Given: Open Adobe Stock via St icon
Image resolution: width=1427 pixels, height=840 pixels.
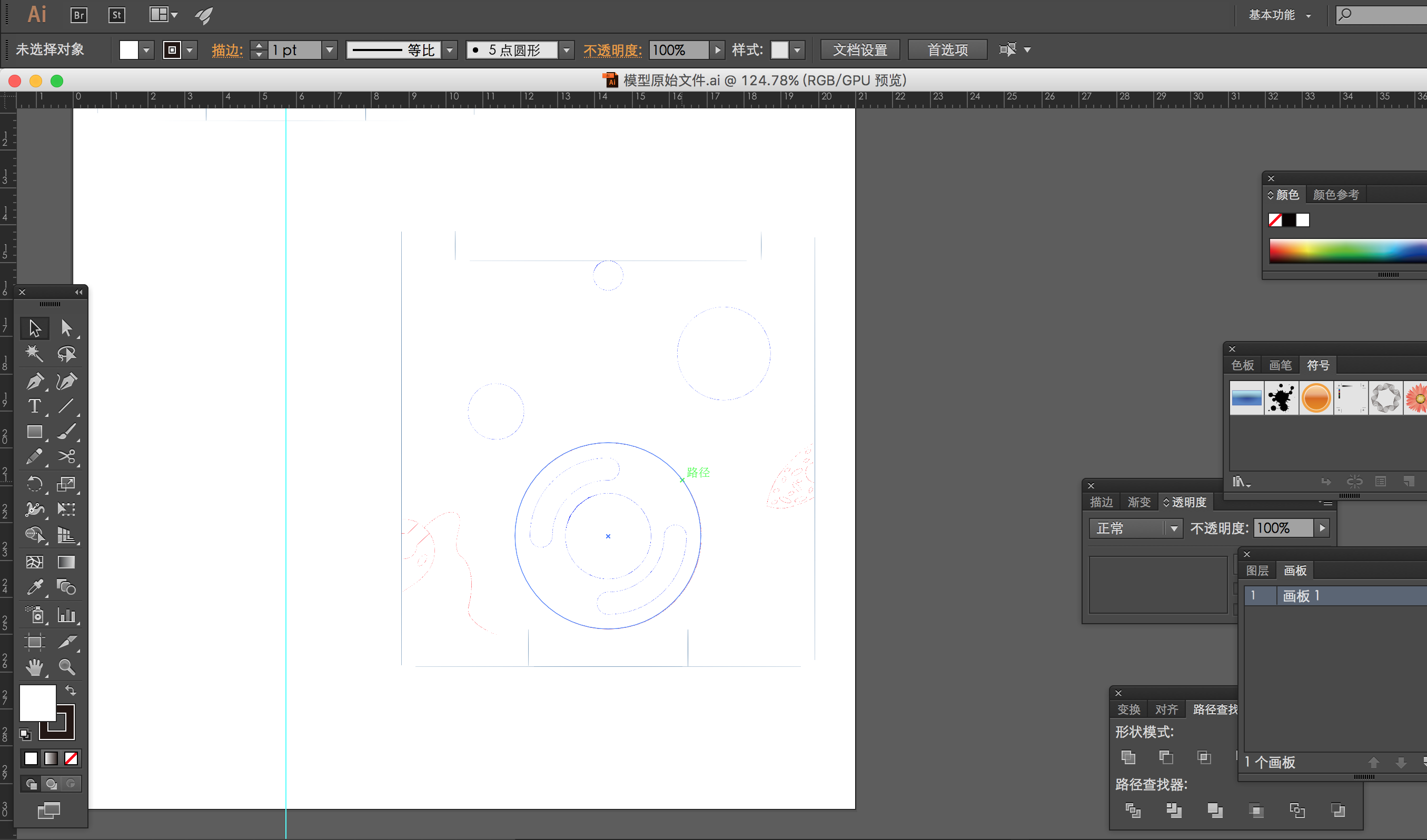Looking at the screenshot, I should (117, 15).
